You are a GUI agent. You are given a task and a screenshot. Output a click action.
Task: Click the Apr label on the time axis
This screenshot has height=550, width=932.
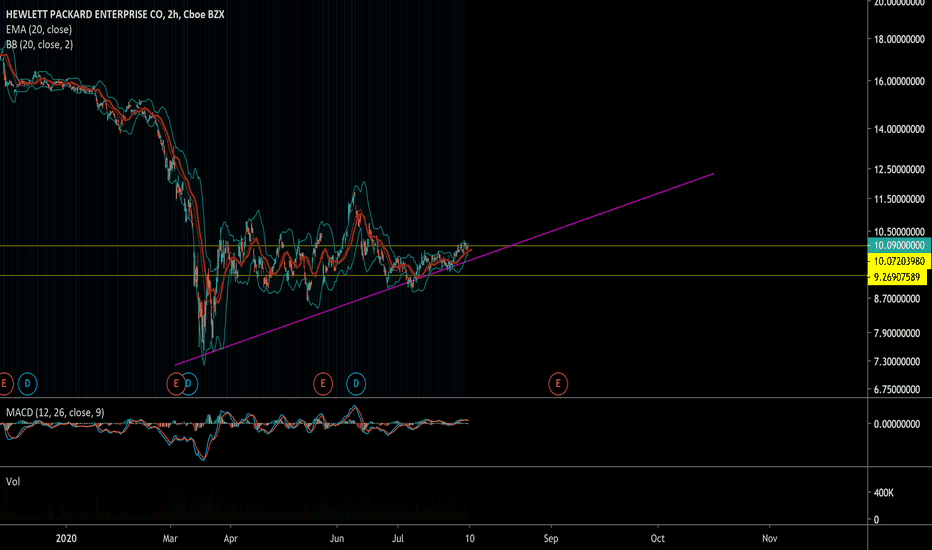[x=230, y=539]
